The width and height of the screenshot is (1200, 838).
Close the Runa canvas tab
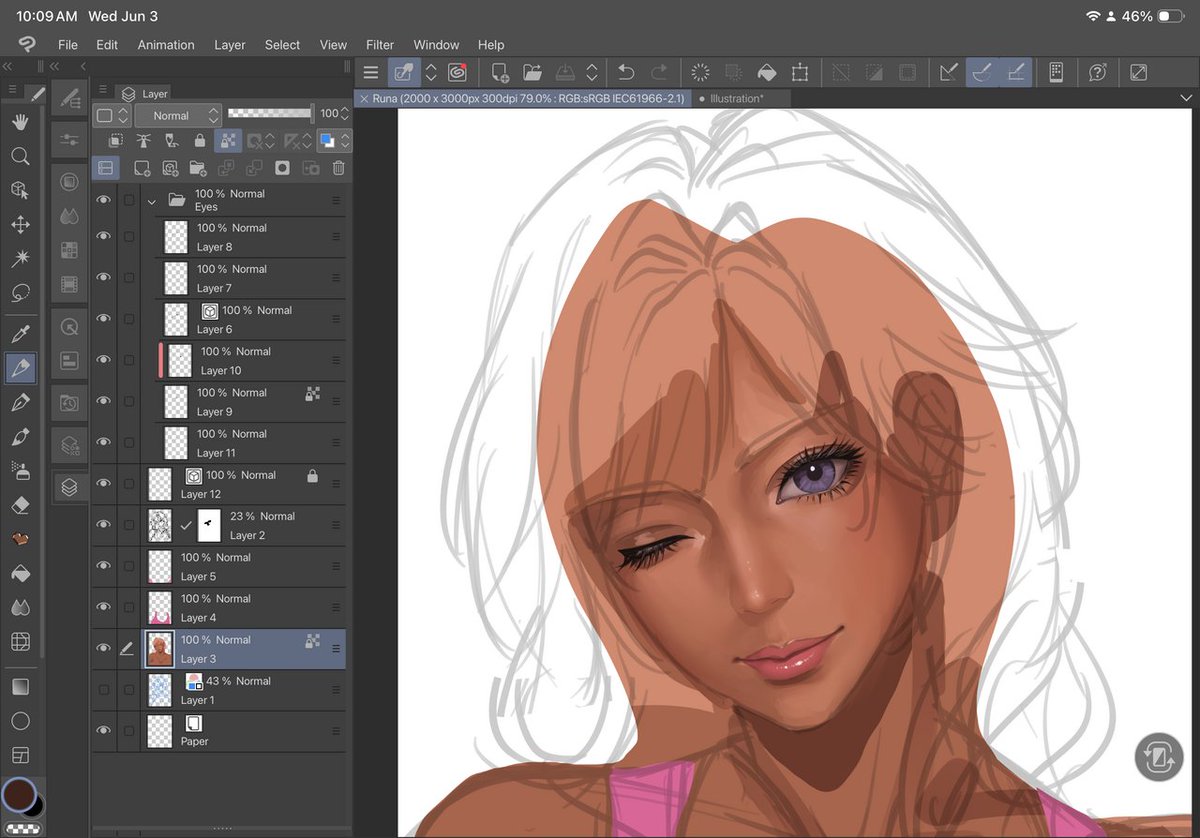364,98
